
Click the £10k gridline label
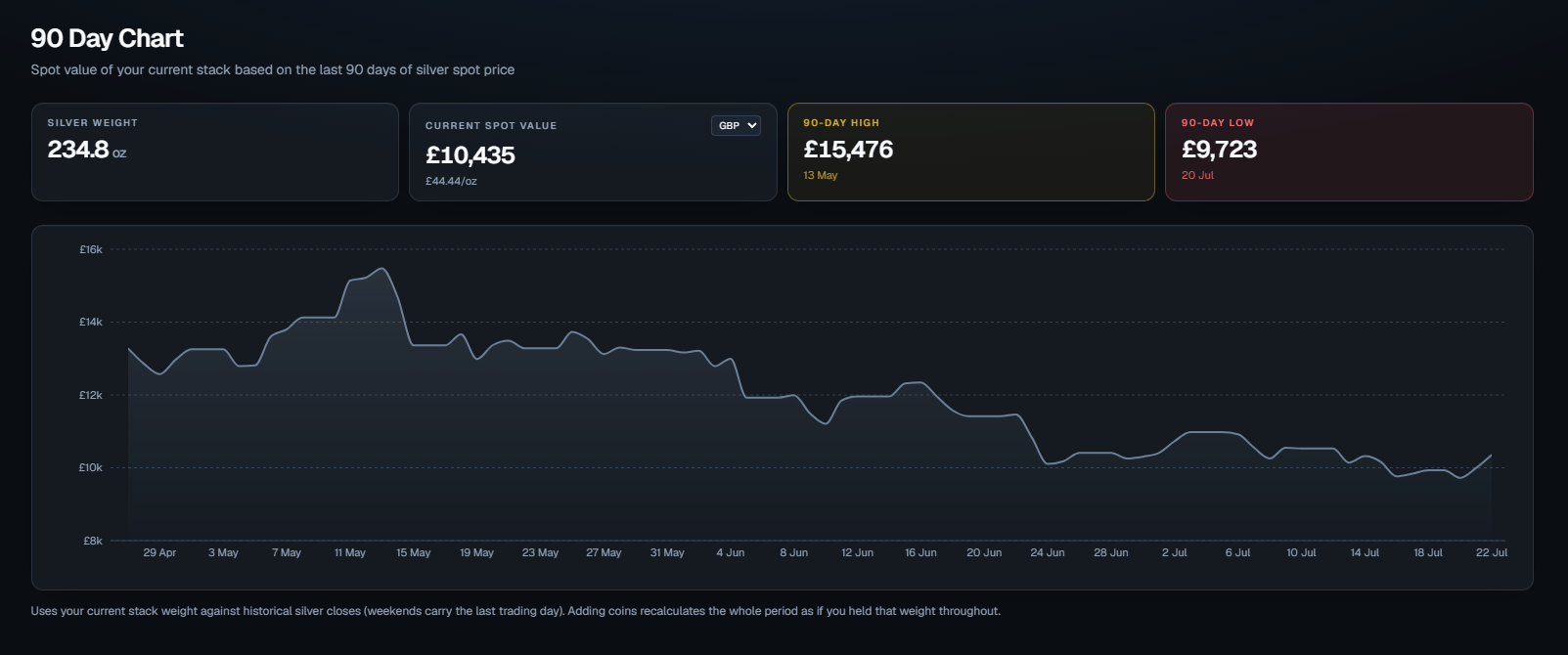tap(91, 468)
